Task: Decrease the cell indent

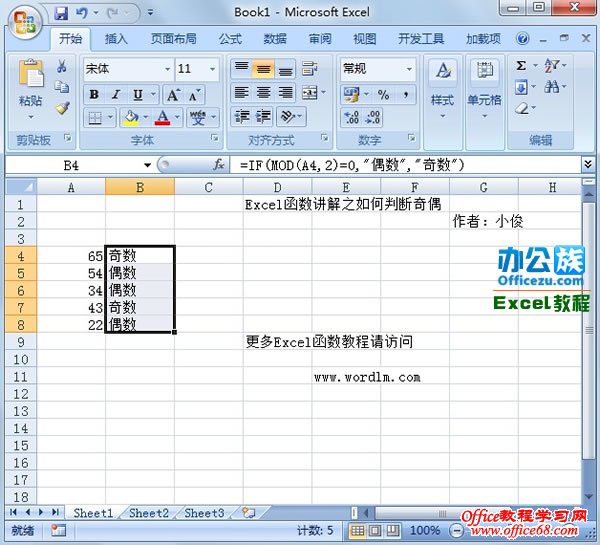Action: 242,116
